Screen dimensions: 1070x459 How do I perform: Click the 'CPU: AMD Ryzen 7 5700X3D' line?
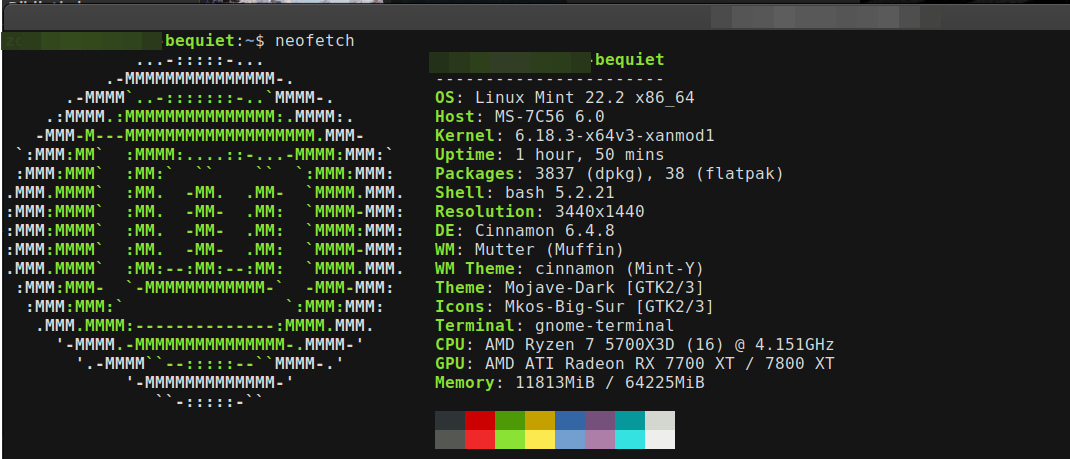pos(635,345)
